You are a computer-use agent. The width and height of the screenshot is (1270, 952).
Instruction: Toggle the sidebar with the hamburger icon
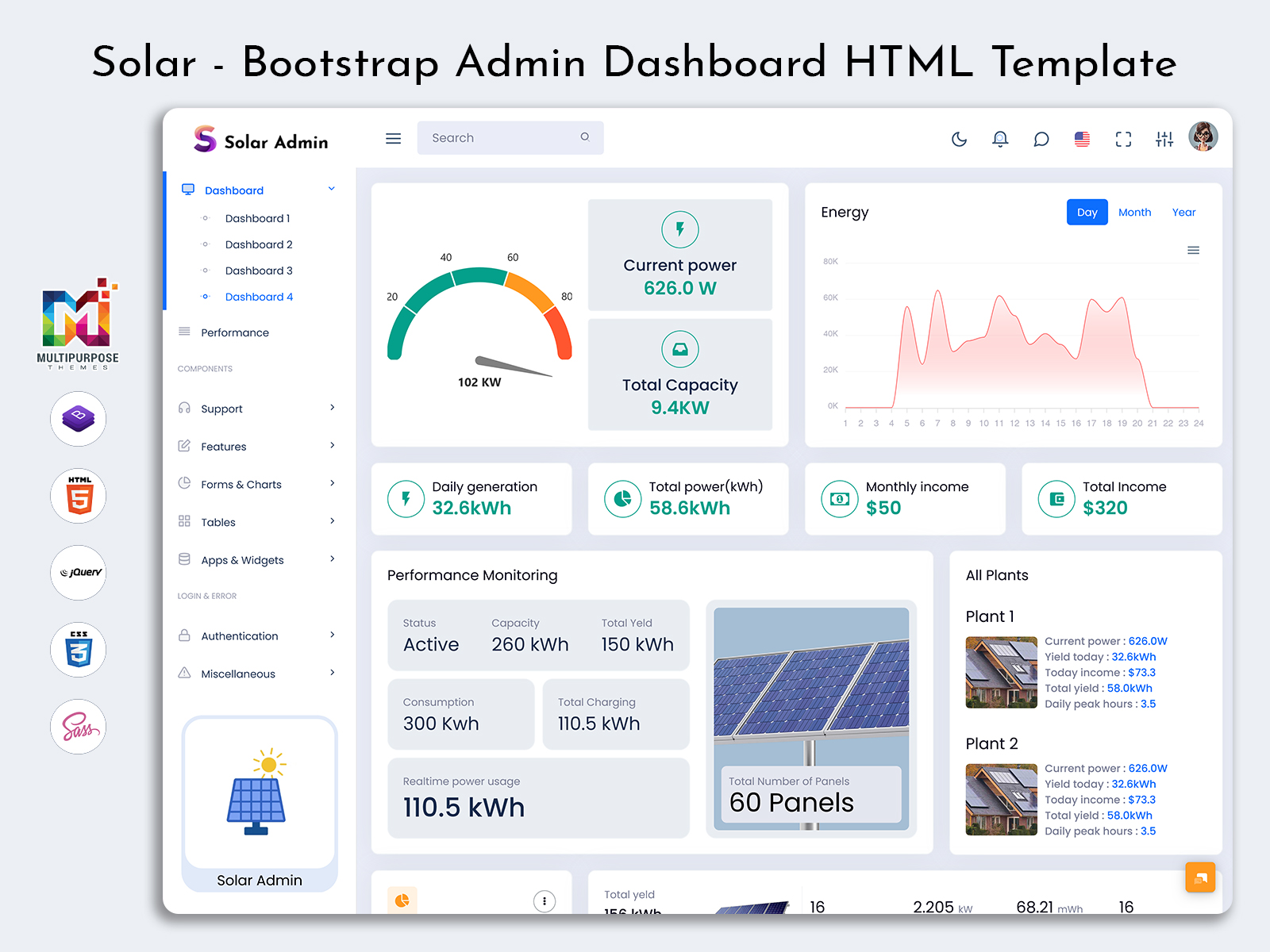coord(393,137)
